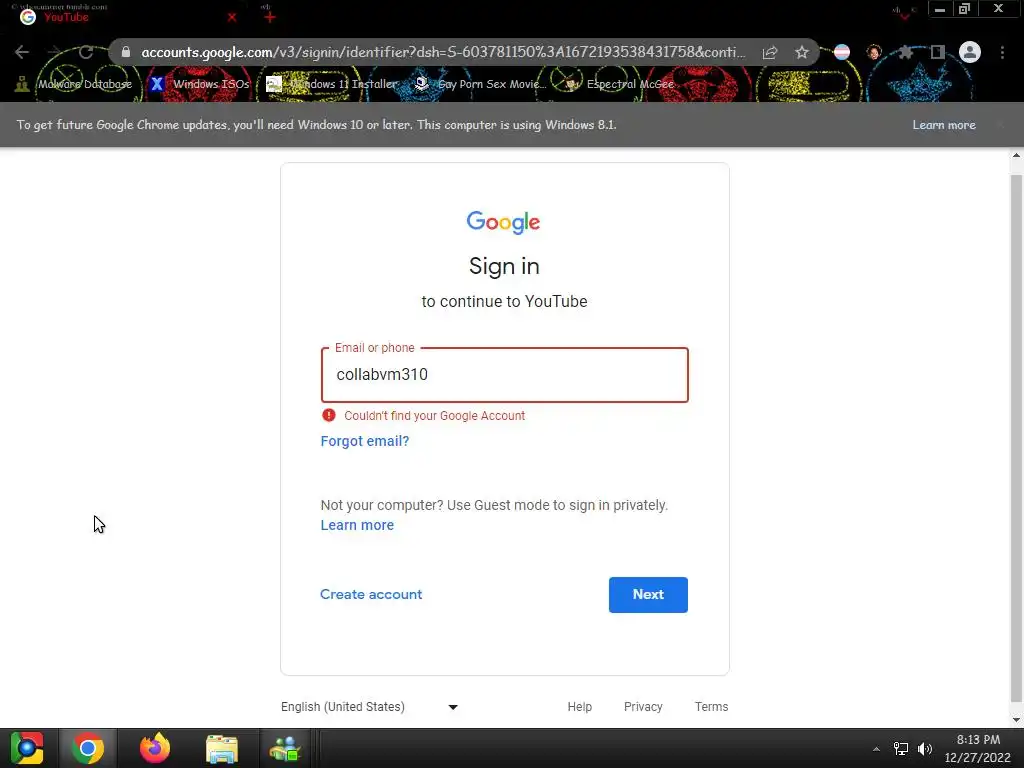Click the messenger people icon on the taskbar
The image size is (1024, 768).
pos(285,748)
